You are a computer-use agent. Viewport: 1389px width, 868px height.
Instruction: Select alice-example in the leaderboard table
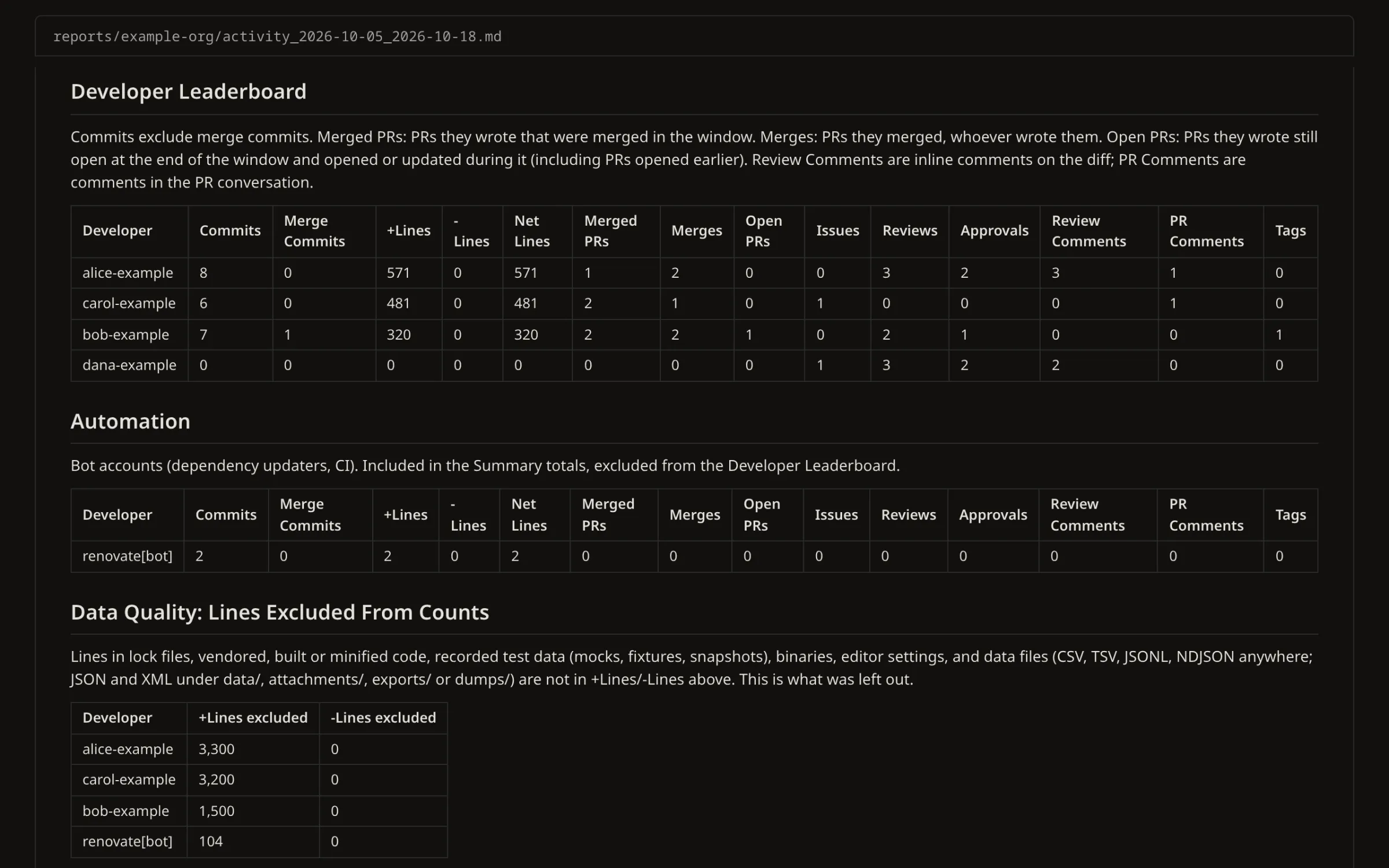(x=128, y=273)
